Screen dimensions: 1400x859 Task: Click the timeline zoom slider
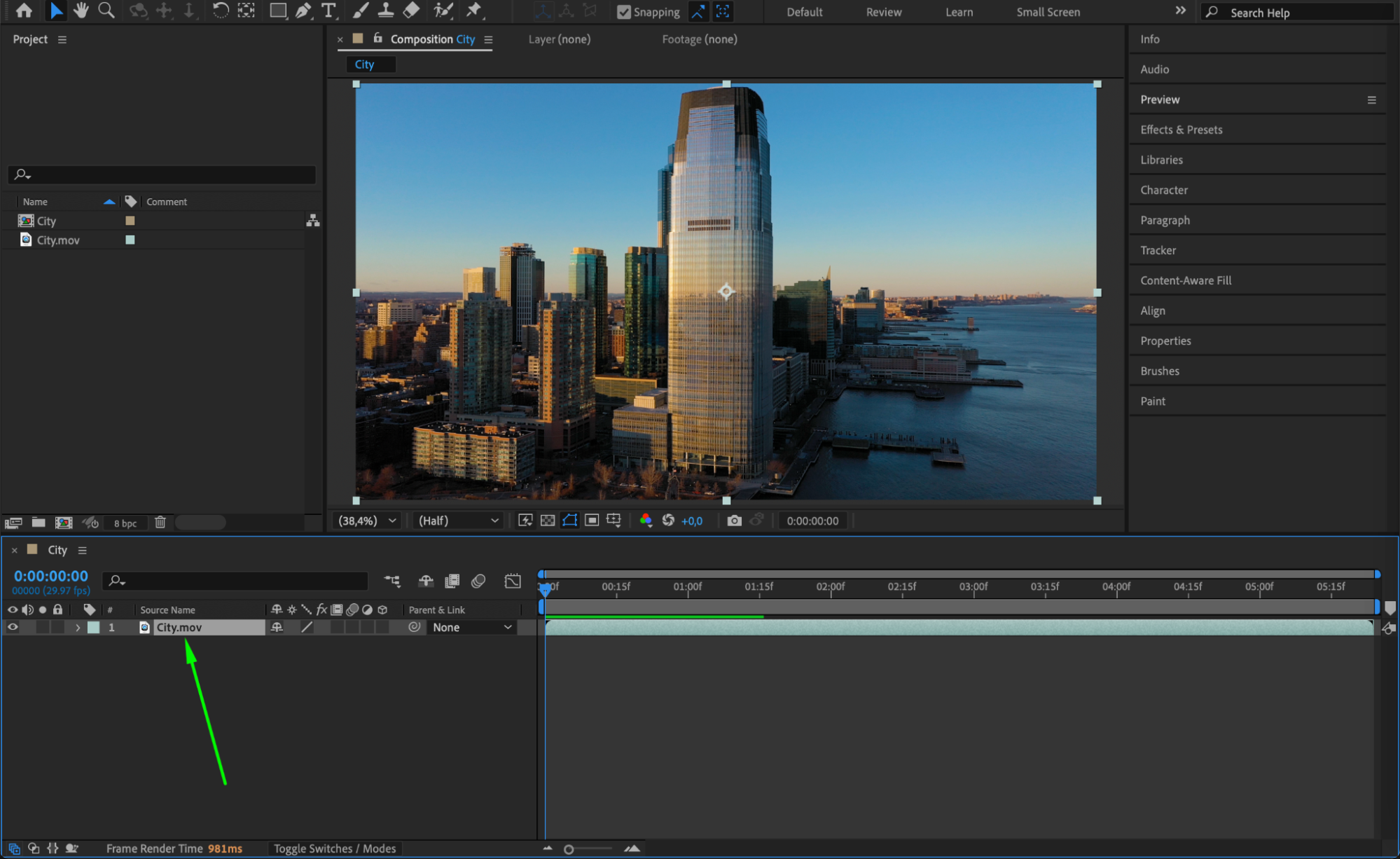[x=569, y=849]
